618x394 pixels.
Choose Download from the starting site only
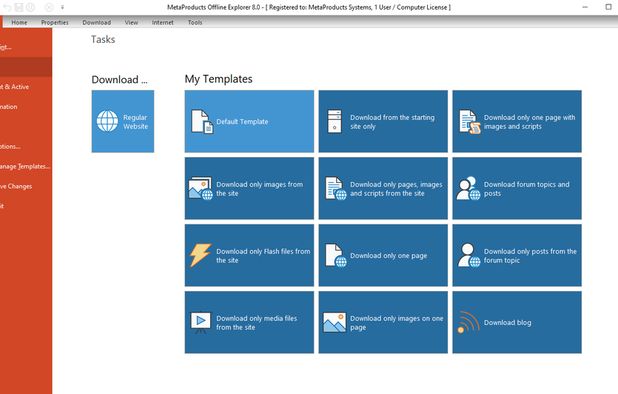point(383,121)
